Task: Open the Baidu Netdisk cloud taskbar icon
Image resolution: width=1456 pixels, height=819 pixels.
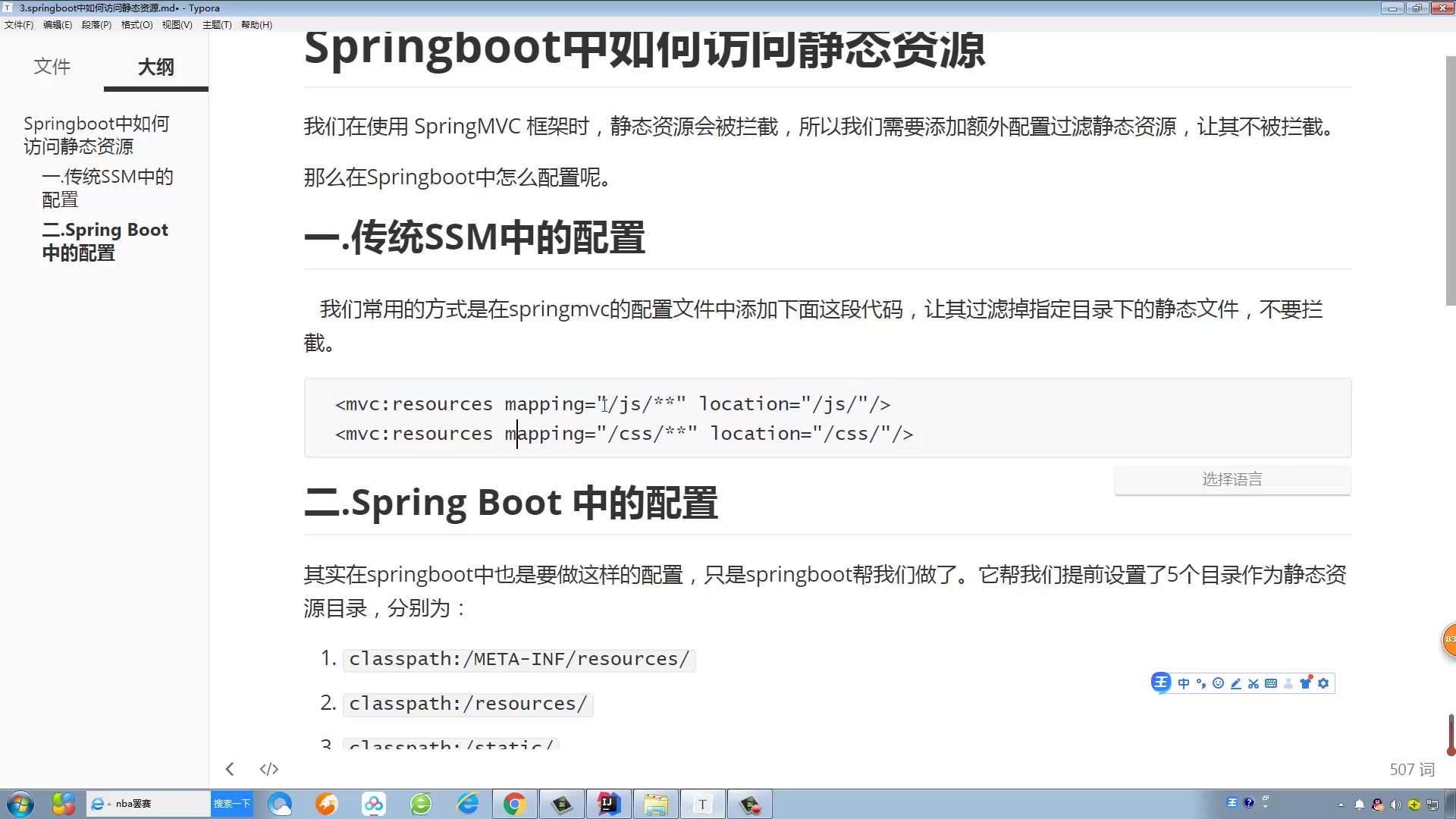Action: pos(374,804)
